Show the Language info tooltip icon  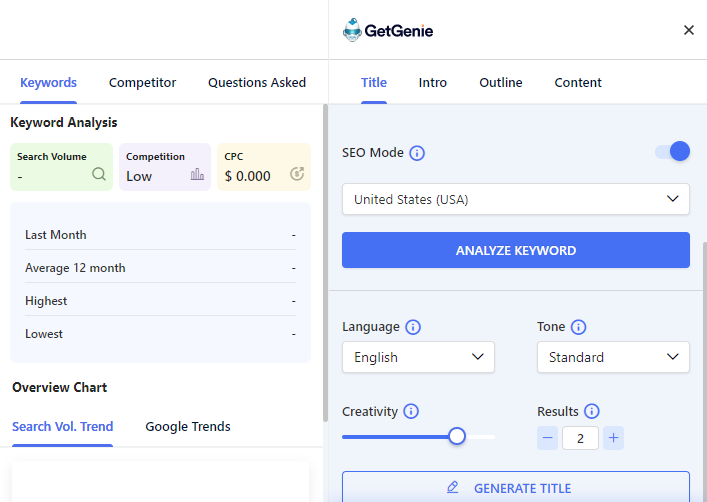[x=413, y=327]
